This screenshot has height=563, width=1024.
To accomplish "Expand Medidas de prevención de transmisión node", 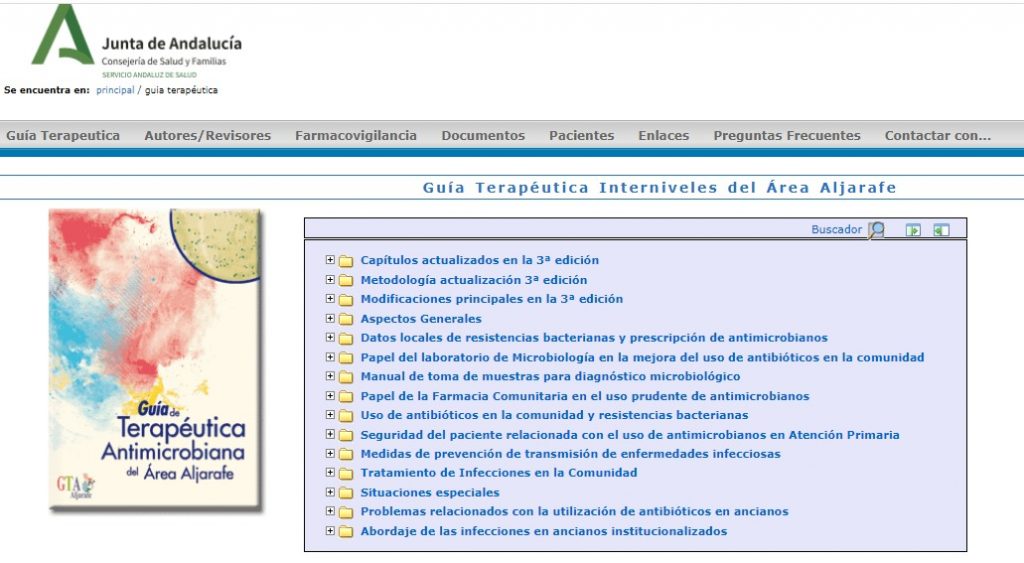I will tap(330, 453).
